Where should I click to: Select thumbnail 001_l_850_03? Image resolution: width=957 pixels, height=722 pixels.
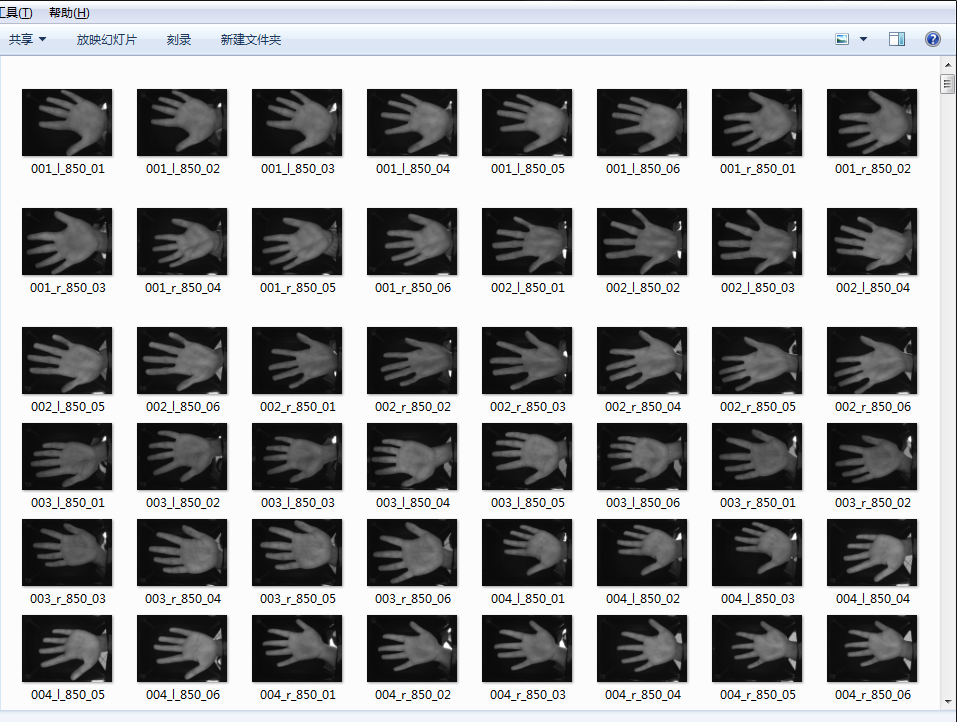click(297, 123)
